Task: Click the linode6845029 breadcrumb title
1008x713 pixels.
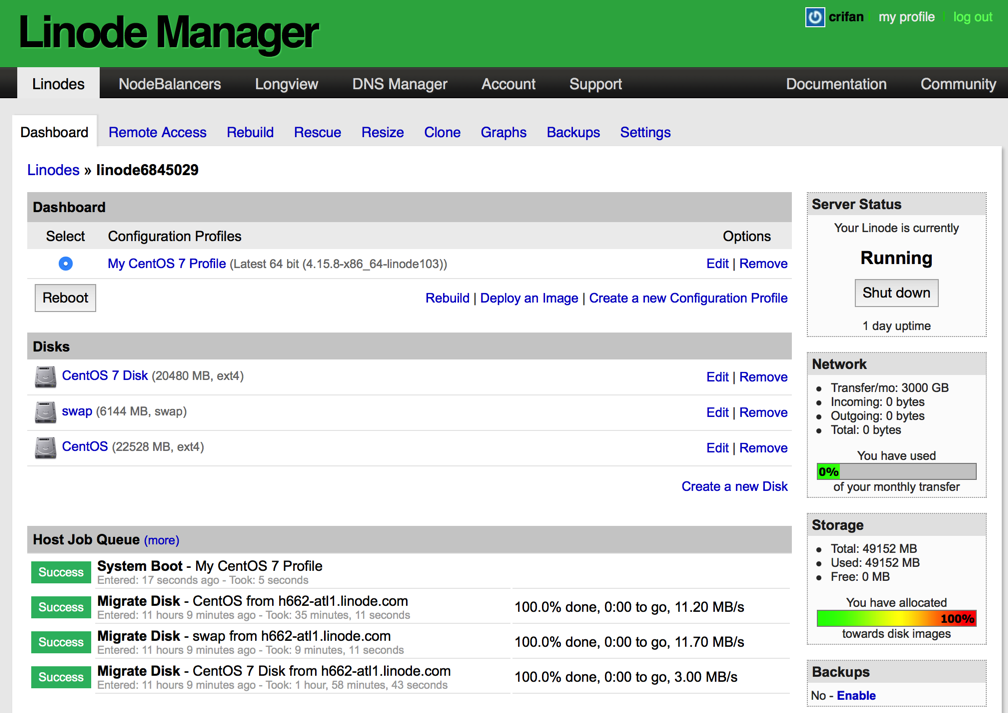Action: coord(147,170)
